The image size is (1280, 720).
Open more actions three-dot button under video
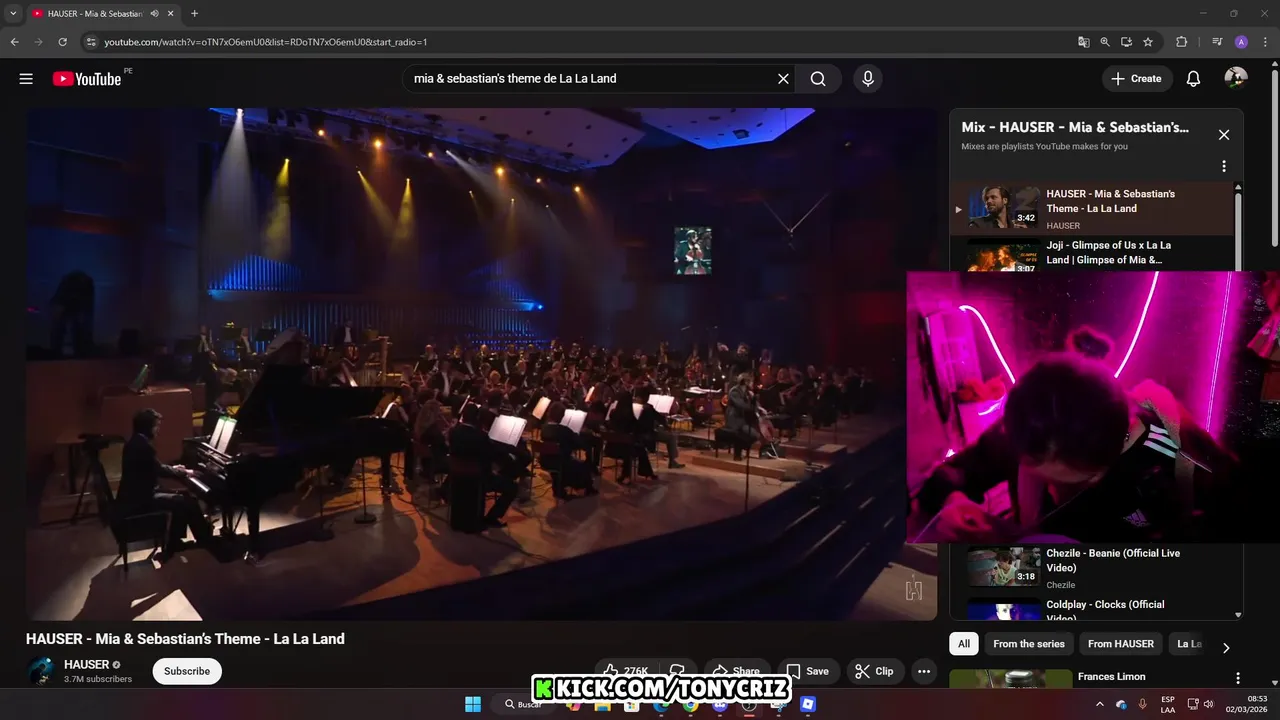924,671
